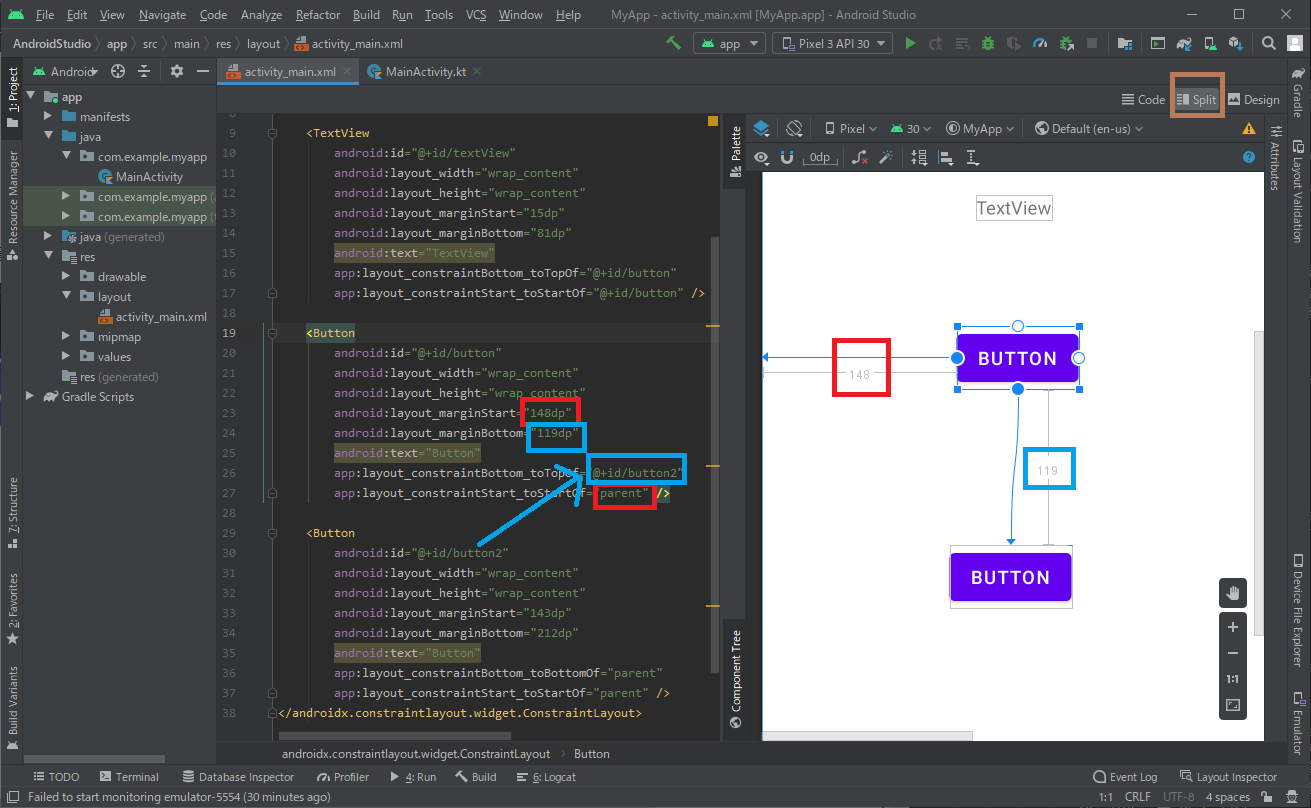Open the Android Profiler gauge icon
This screenshot has width=1311, height=808.
[x=1040, y=43]
